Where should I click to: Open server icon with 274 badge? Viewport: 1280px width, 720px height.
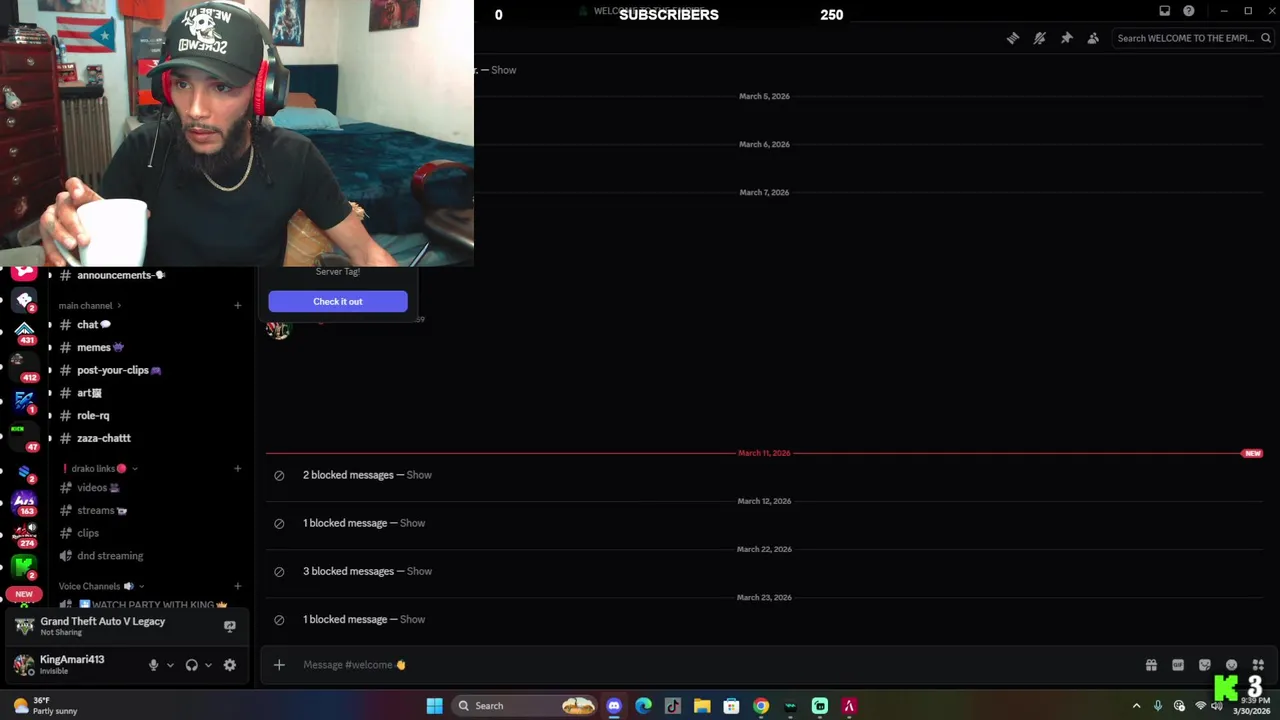(24, 533)
